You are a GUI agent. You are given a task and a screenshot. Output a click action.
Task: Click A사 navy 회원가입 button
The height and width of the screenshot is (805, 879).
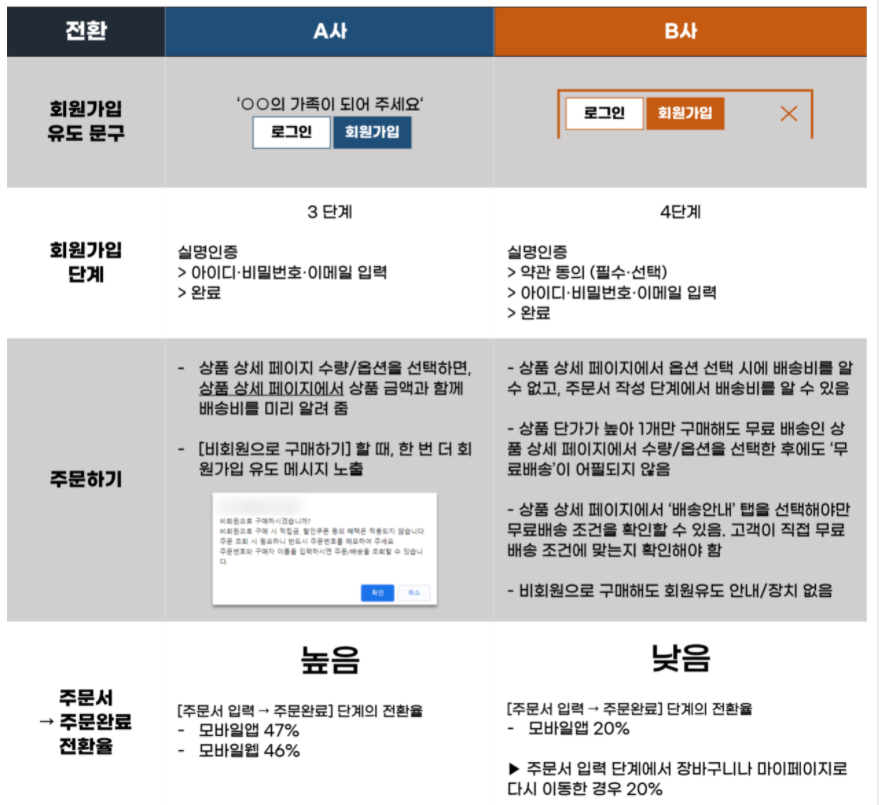371,133
